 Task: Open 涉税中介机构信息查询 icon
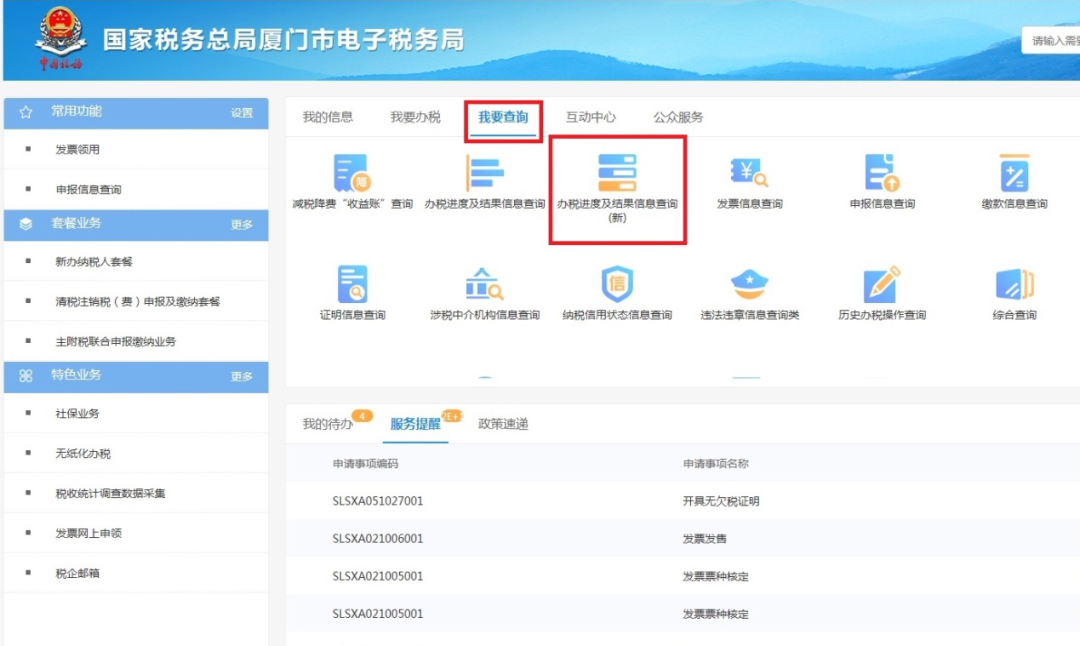coord(484,284)
